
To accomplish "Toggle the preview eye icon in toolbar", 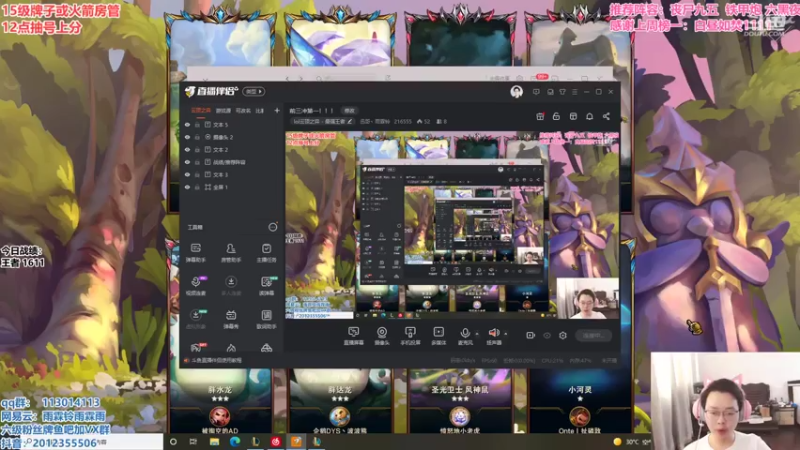I will pos(547,335).
